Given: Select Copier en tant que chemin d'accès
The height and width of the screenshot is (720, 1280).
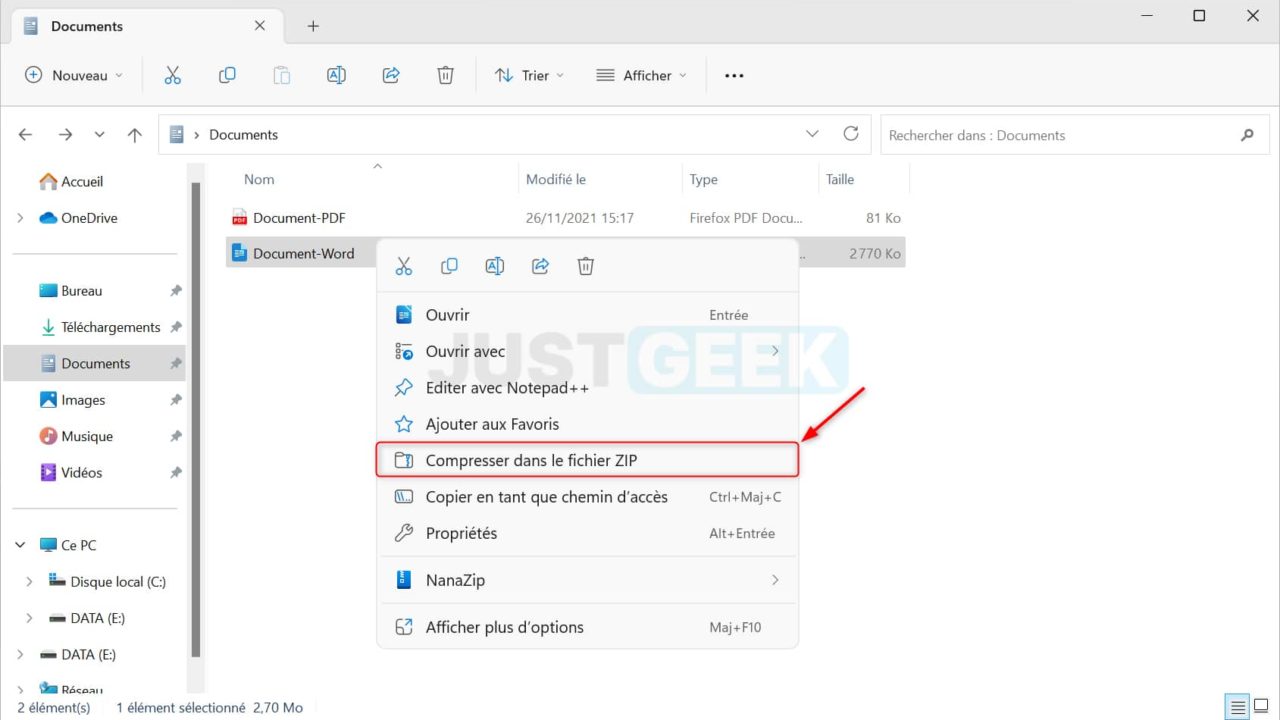Looking at the screenshot, I should click(x=587, y=497).
